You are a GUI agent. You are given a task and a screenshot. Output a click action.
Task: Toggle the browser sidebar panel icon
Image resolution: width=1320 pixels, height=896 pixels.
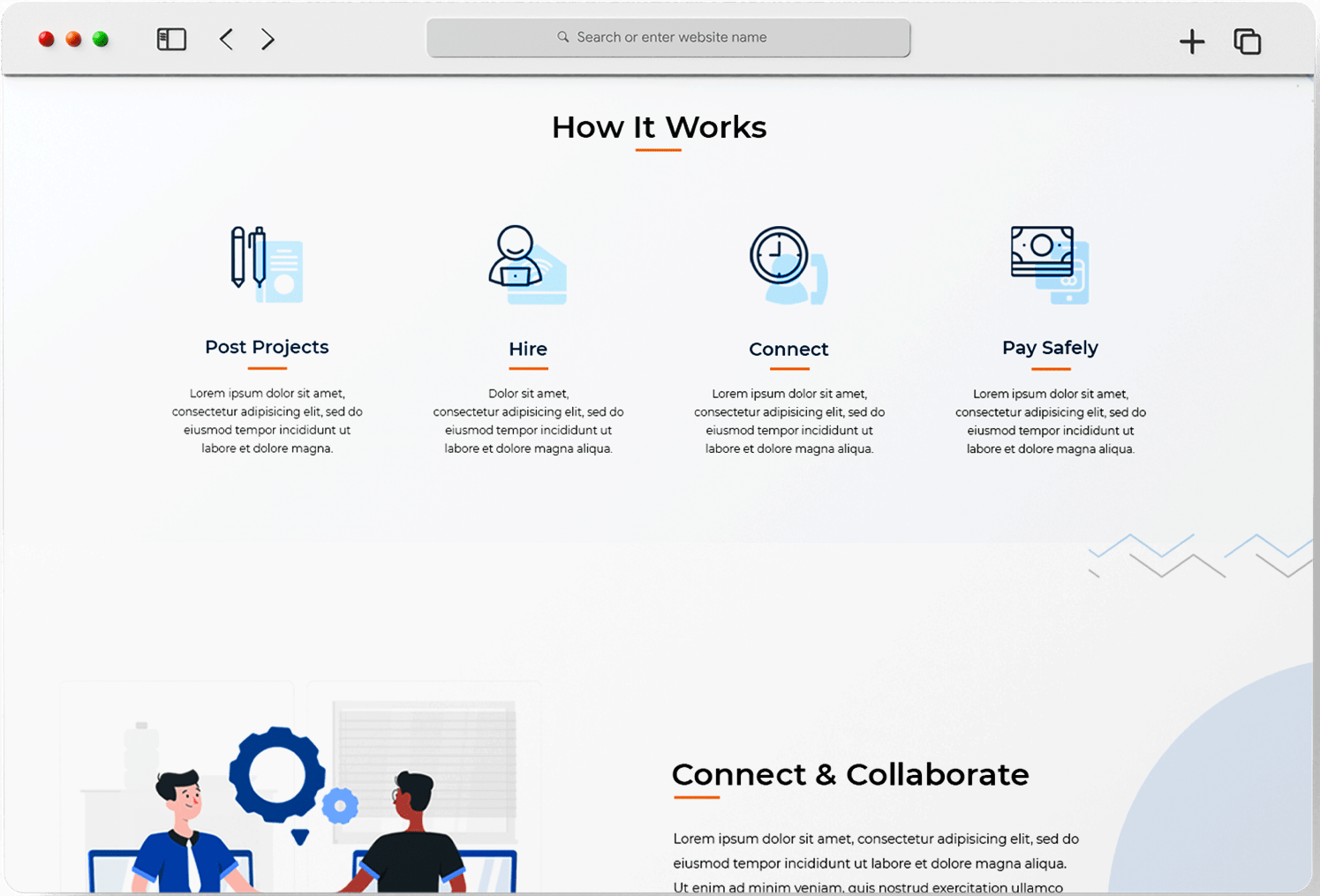click(171, 39)
